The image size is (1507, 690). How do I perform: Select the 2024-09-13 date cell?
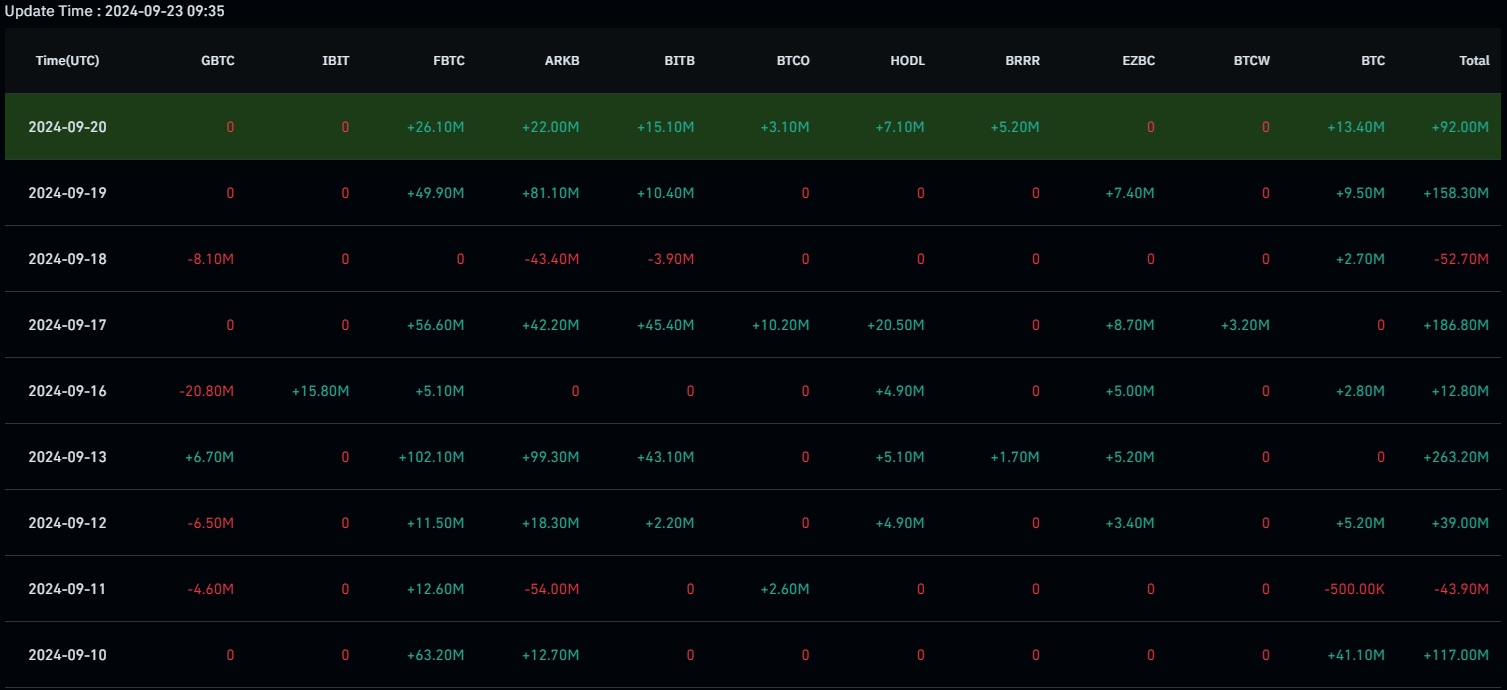(x=67, y=457)
